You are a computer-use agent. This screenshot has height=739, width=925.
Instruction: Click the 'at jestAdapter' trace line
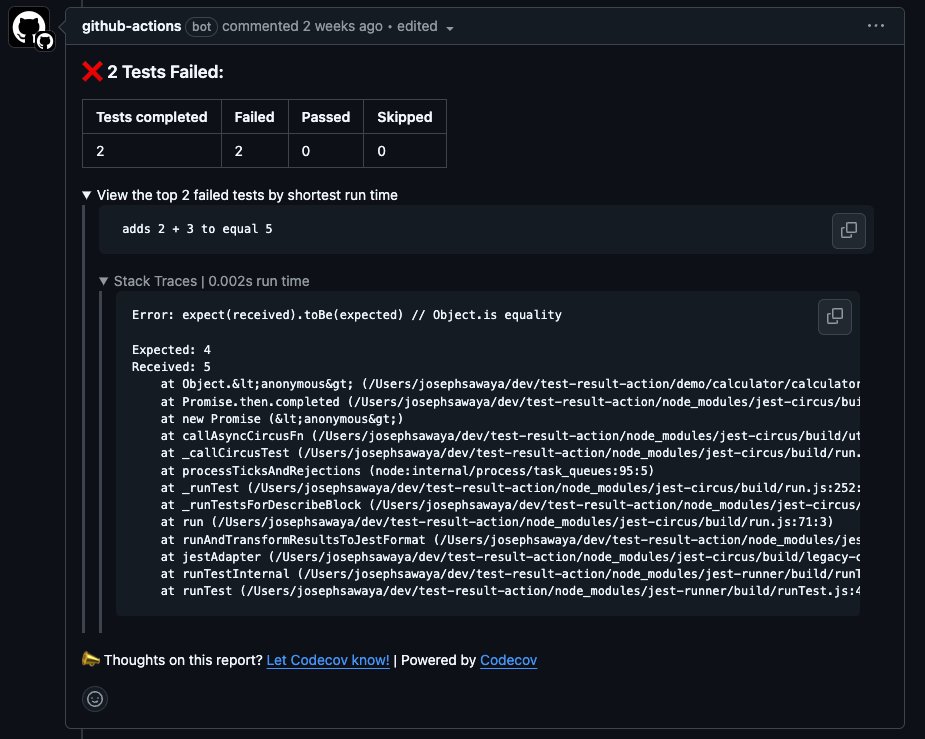tap(510, 557)
